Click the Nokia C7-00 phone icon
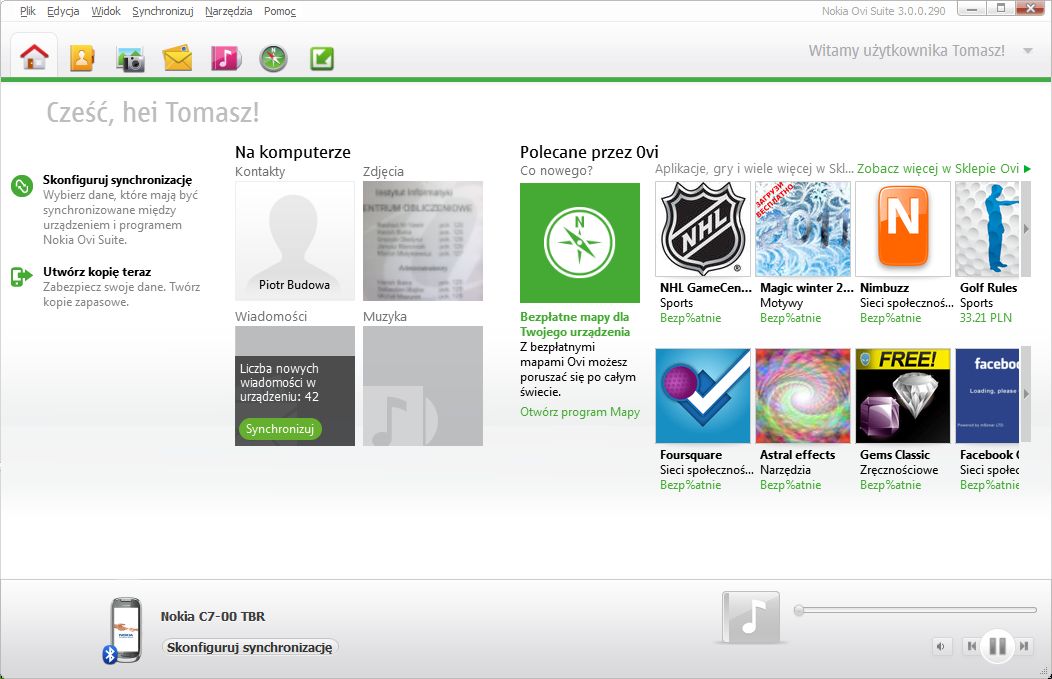The width and height of the screenshot is (1052, 679). (125, 629)
